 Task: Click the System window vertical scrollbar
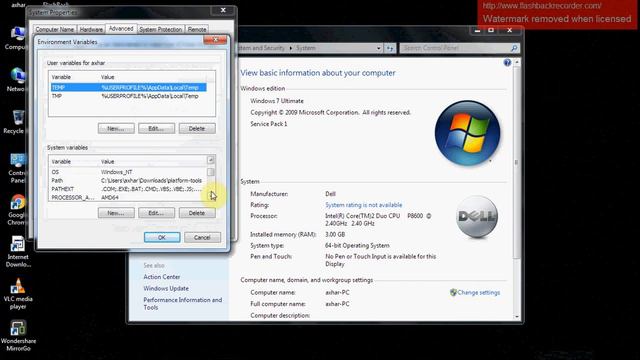tap(517, 162)
